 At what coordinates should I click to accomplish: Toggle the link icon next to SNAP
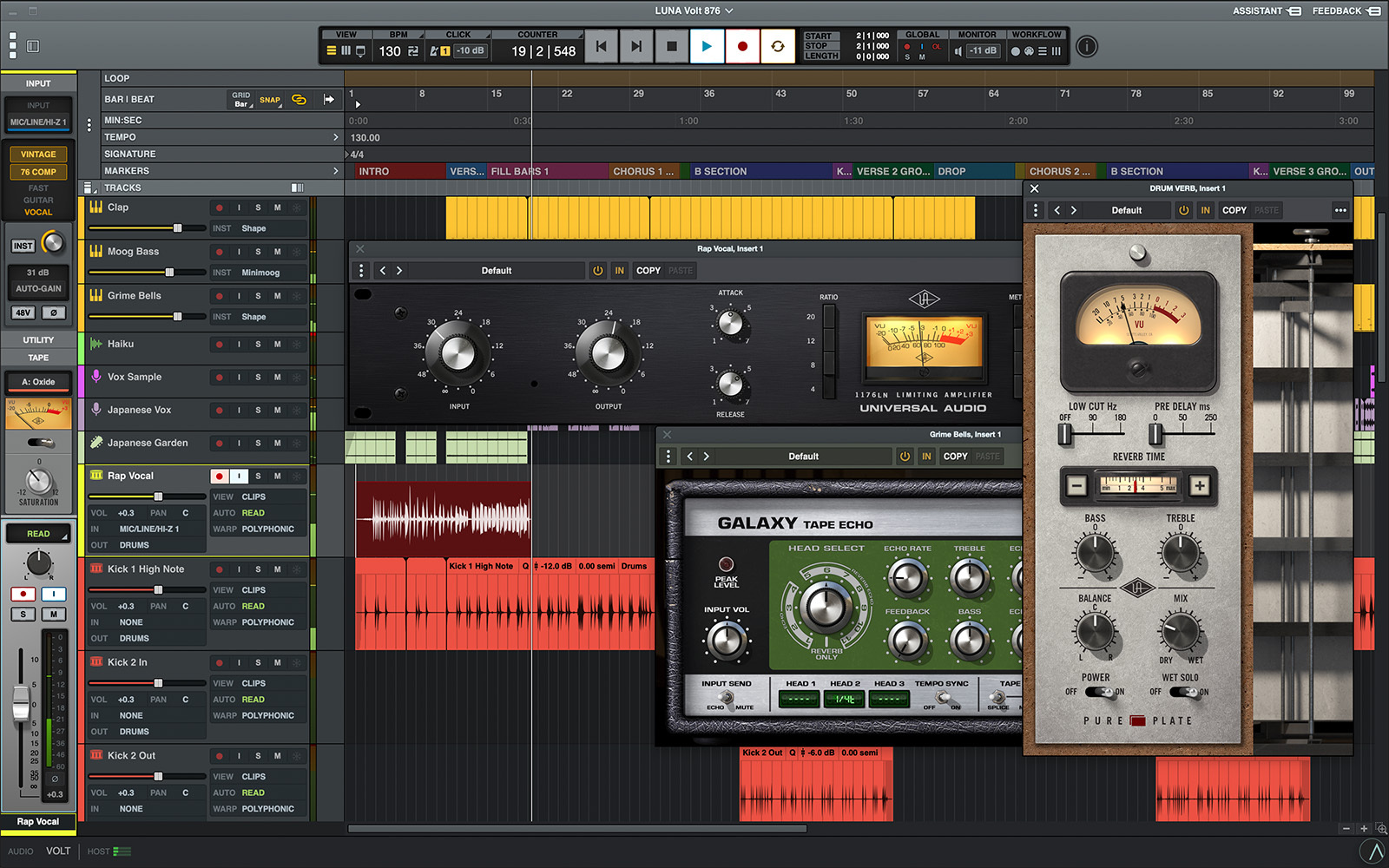point(299,100)
